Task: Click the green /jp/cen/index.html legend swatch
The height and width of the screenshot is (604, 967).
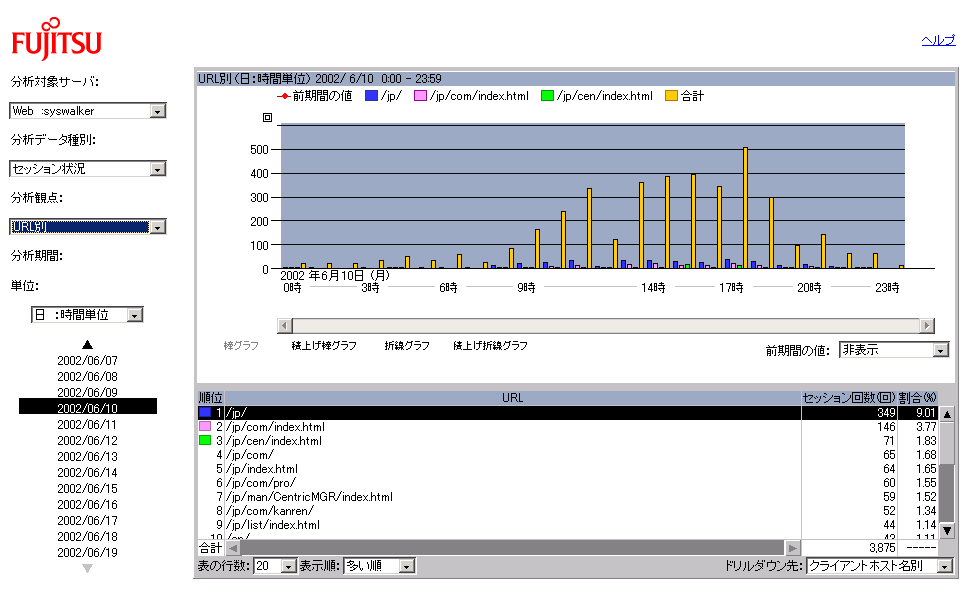Action: (547, 96)
